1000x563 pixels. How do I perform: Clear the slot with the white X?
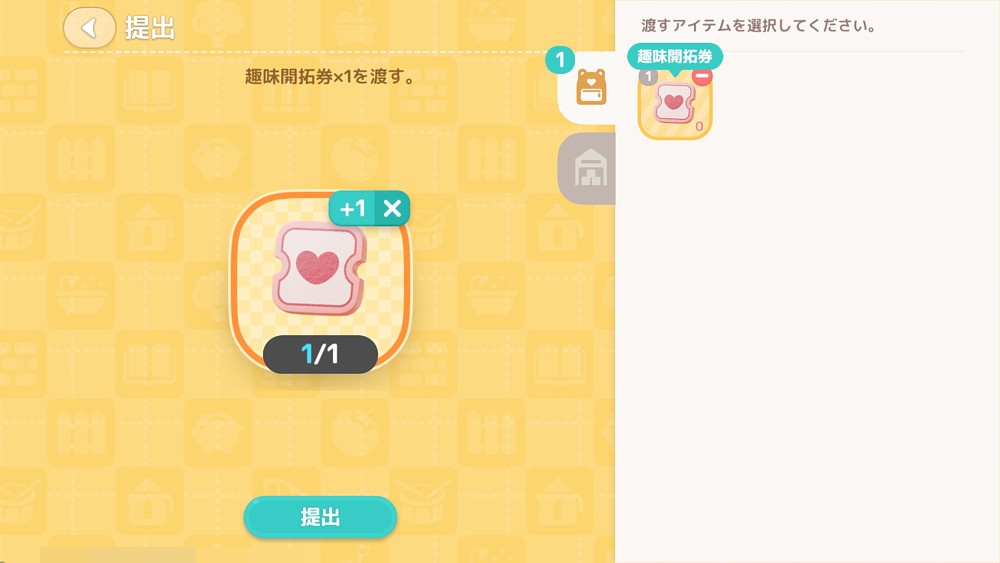click(392, 208)
